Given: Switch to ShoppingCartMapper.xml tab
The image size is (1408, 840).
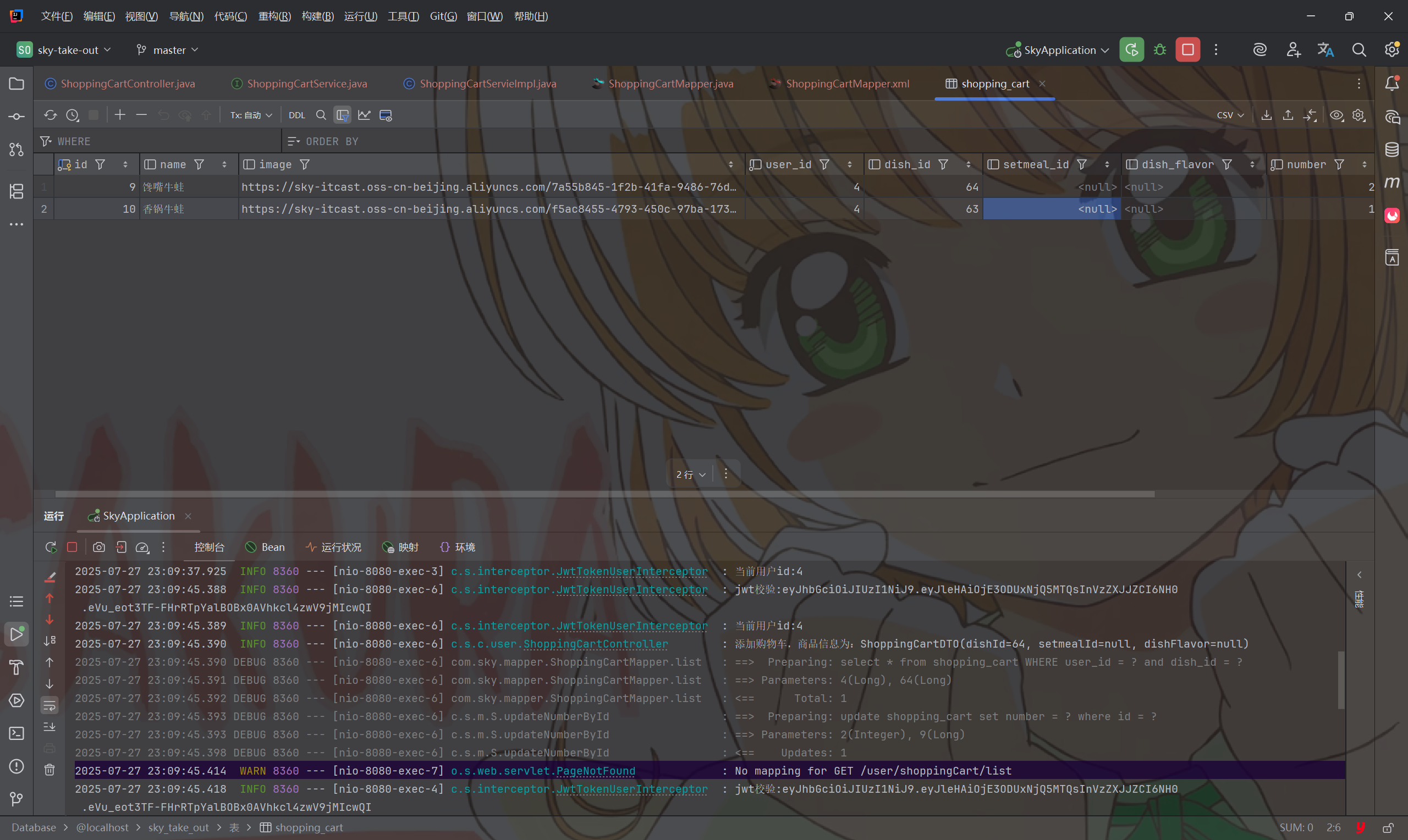Looking at the screenshot, I should (847, 84).
